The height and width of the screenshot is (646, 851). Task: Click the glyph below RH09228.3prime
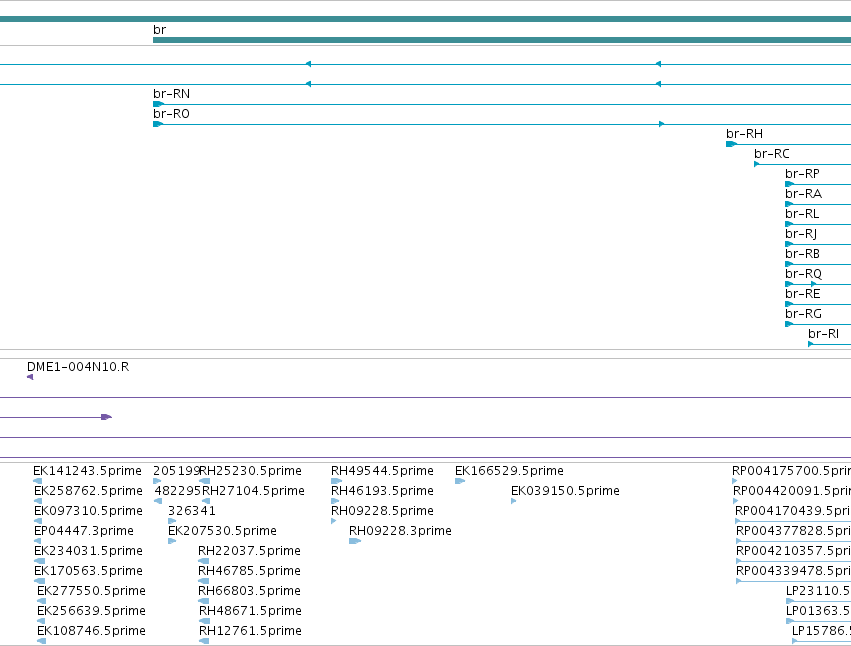tap(355, 541)
